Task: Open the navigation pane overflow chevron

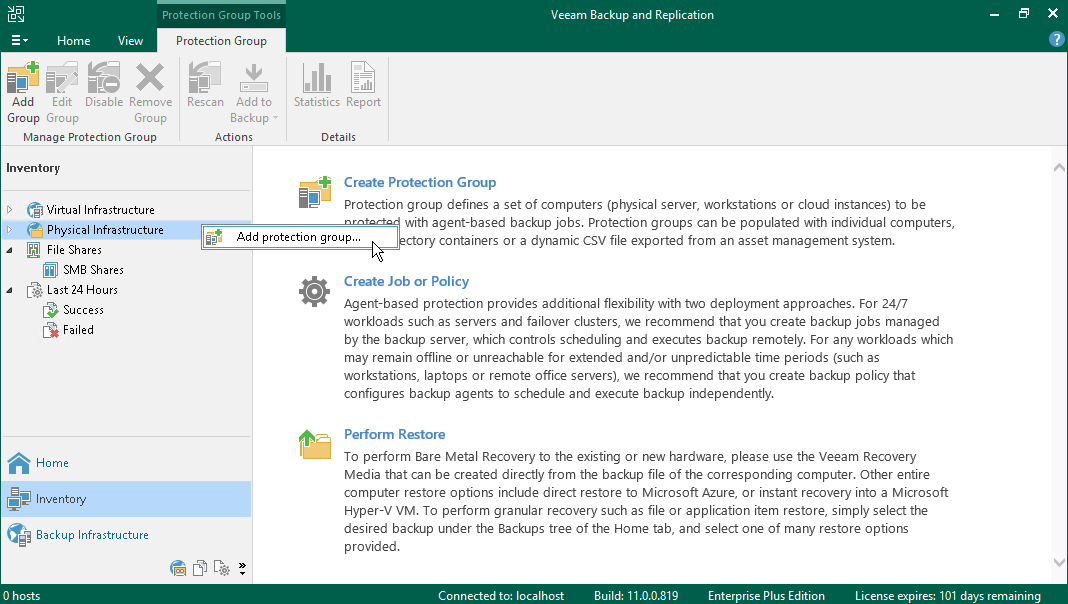Action: point(242,569)
